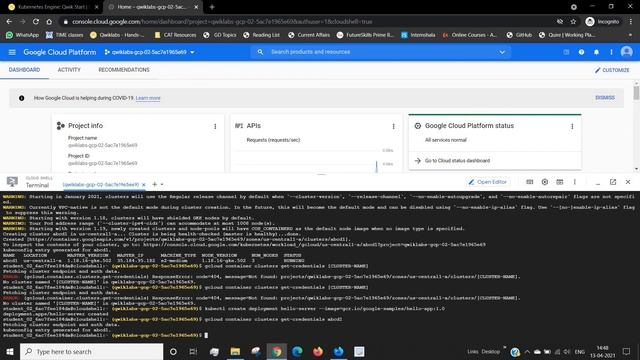Screen dimensions: 640x360
Task: Click the Chrome back navigation arrow
Action: [9, 21]
